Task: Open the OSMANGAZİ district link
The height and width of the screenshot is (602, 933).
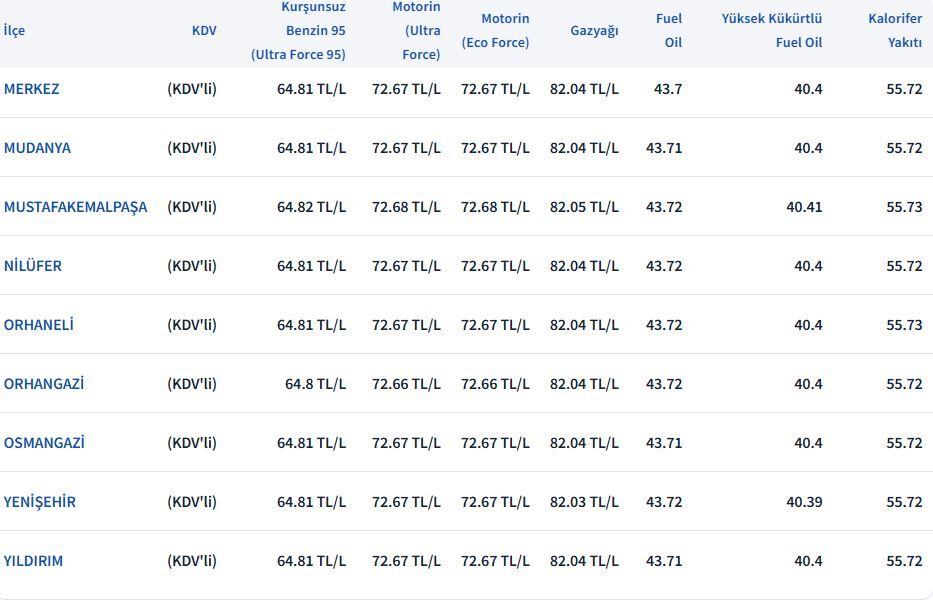Action: tap(44, 443)
